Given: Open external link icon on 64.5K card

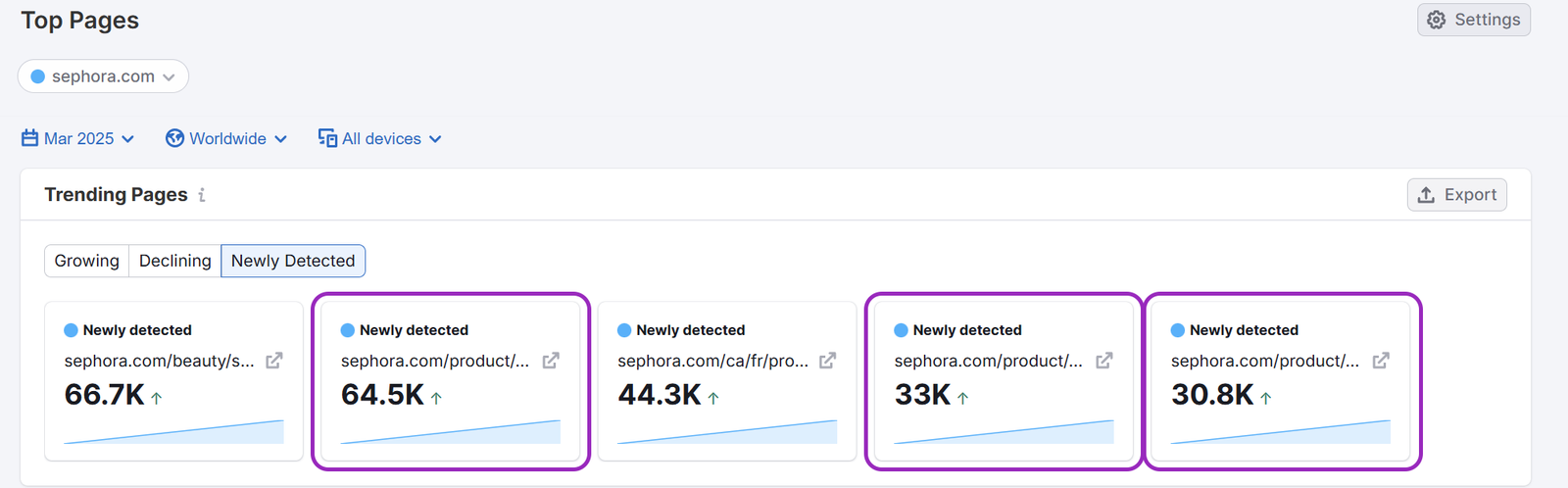Looking at the screenshot, I should (x=551, y=361).
